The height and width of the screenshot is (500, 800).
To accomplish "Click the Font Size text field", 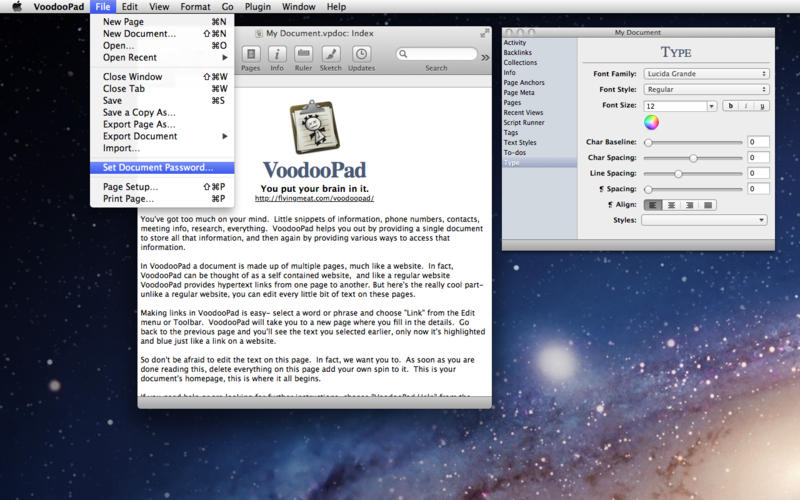I will click(x=675, y=106).
